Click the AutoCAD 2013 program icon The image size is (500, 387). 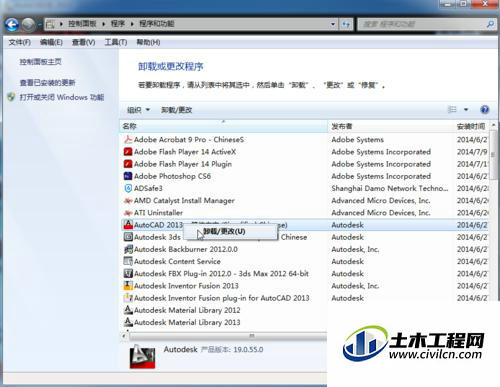coord(128,225)
